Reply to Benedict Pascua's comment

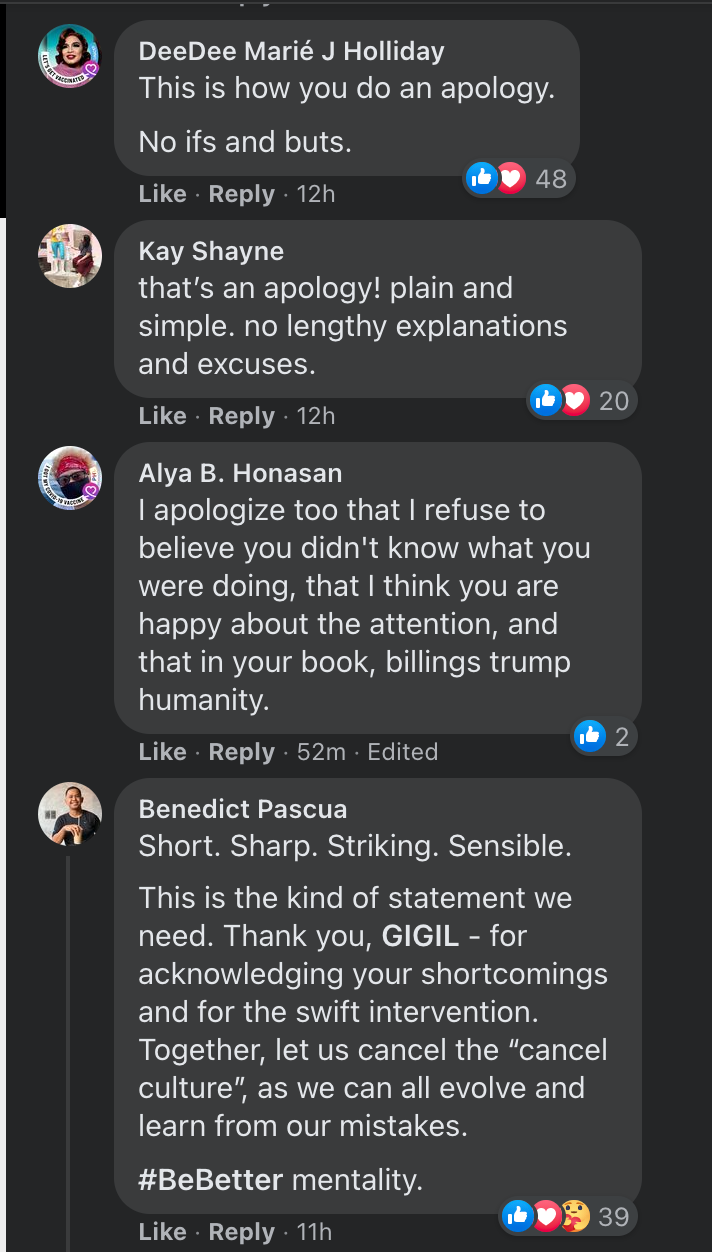(241, 1232)
